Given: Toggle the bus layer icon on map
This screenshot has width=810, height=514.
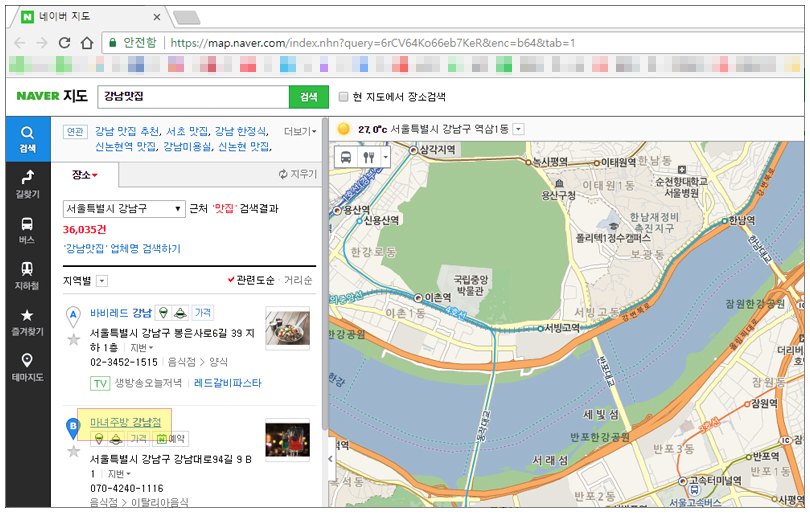Looking at the screenshot, I should (346, 157).
